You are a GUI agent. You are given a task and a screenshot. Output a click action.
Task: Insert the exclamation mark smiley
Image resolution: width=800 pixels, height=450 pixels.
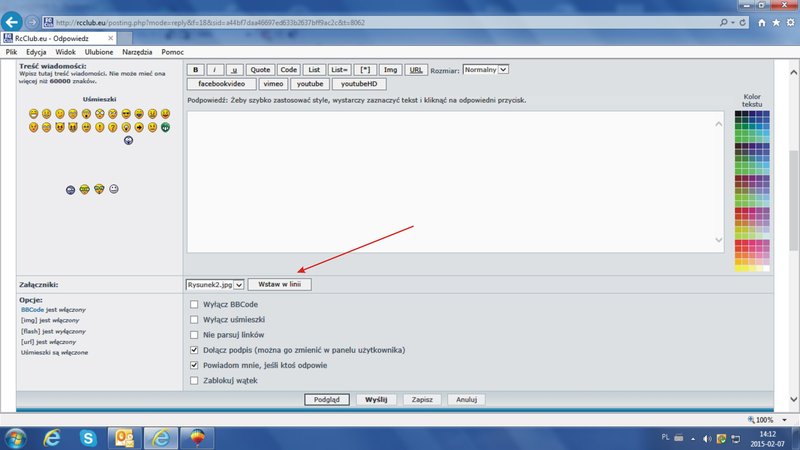99,127
